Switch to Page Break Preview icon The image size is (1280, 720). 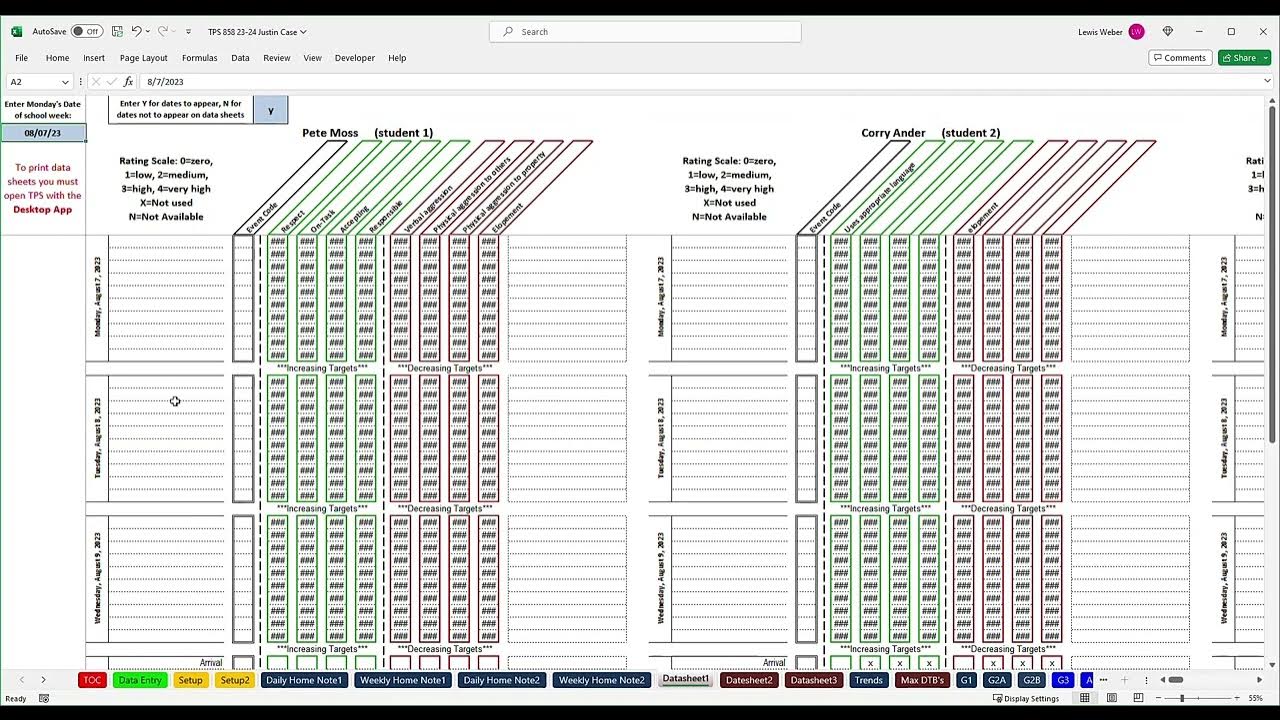point(1139,698)
